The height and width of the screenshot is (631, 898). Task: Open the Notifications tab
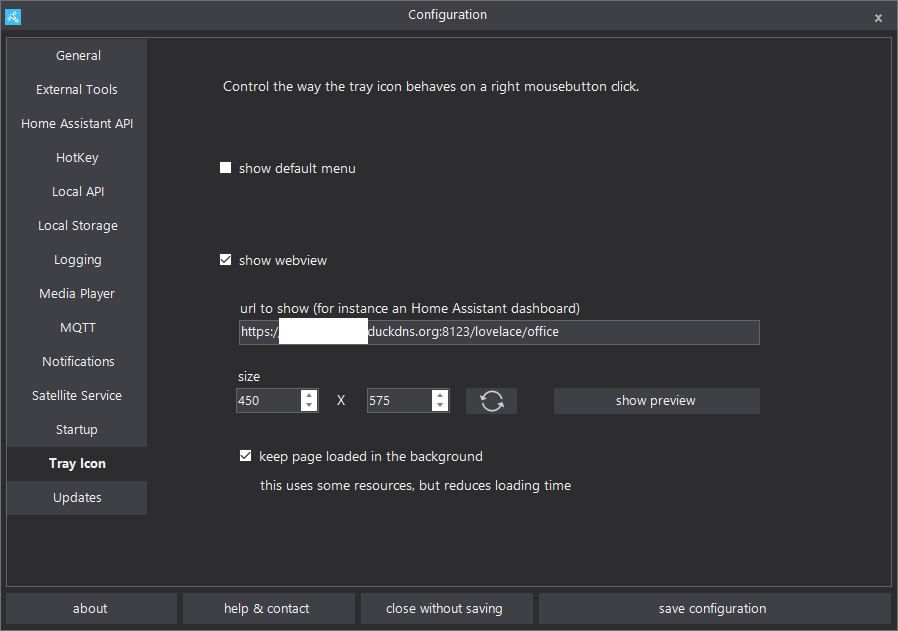coord(77,361)
